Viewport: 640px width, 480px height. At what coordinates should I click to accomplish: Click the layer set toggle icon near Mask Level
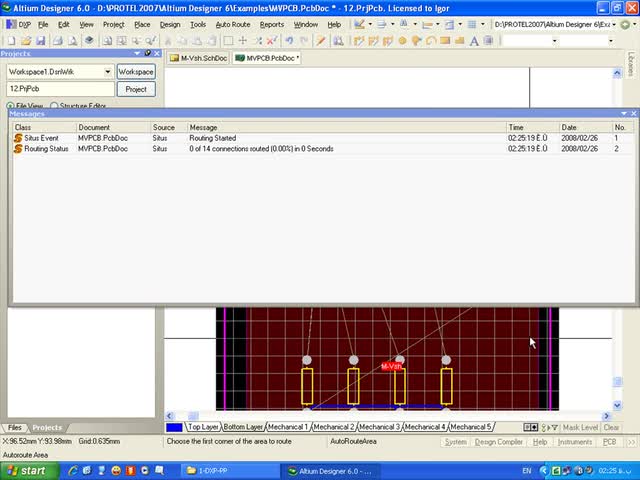pyautogui.click(x=531, y=427)
